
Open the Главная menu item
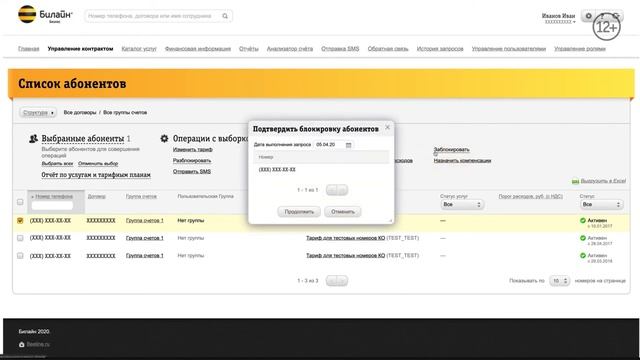(x=29, y=49)
